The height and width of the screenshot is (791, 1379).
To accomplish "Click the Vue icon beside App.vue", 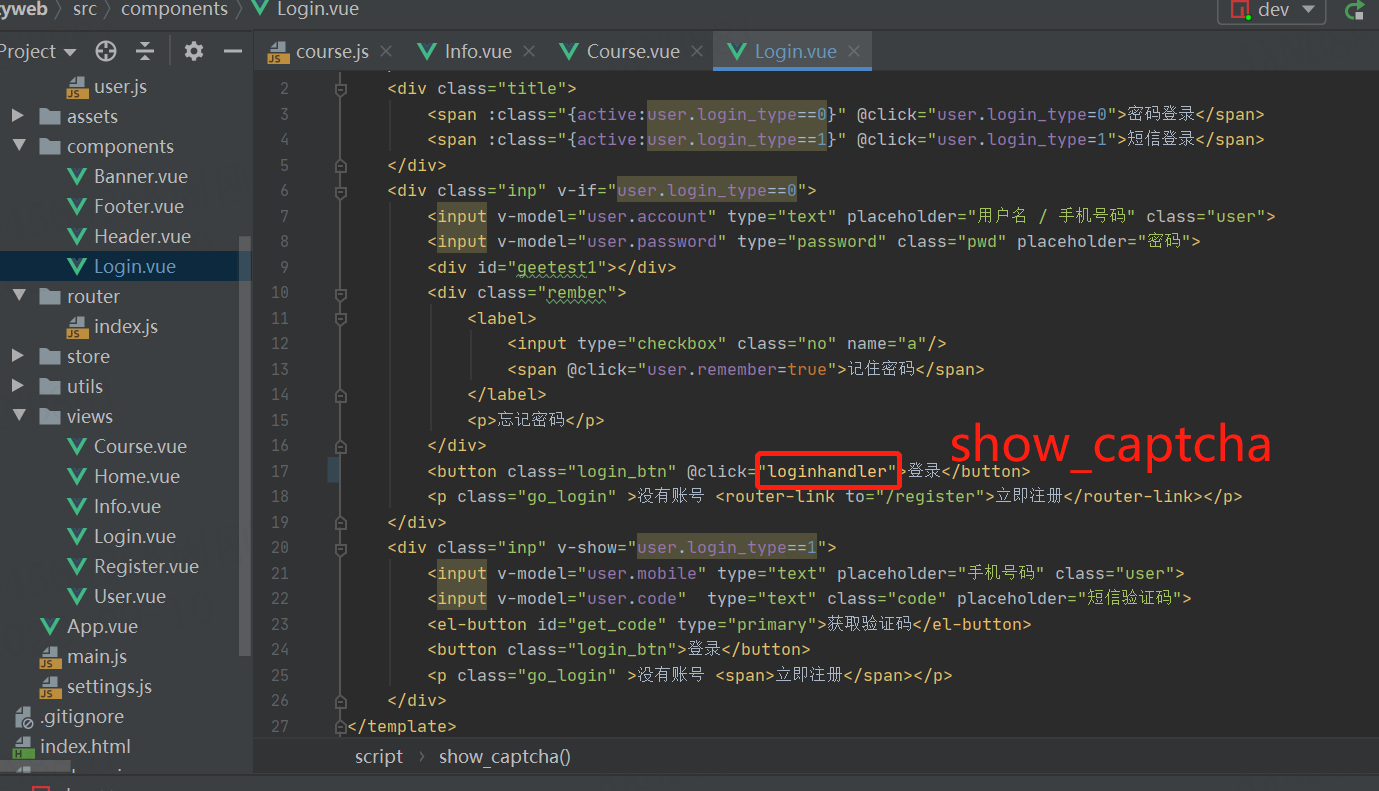I will [50, 627].
